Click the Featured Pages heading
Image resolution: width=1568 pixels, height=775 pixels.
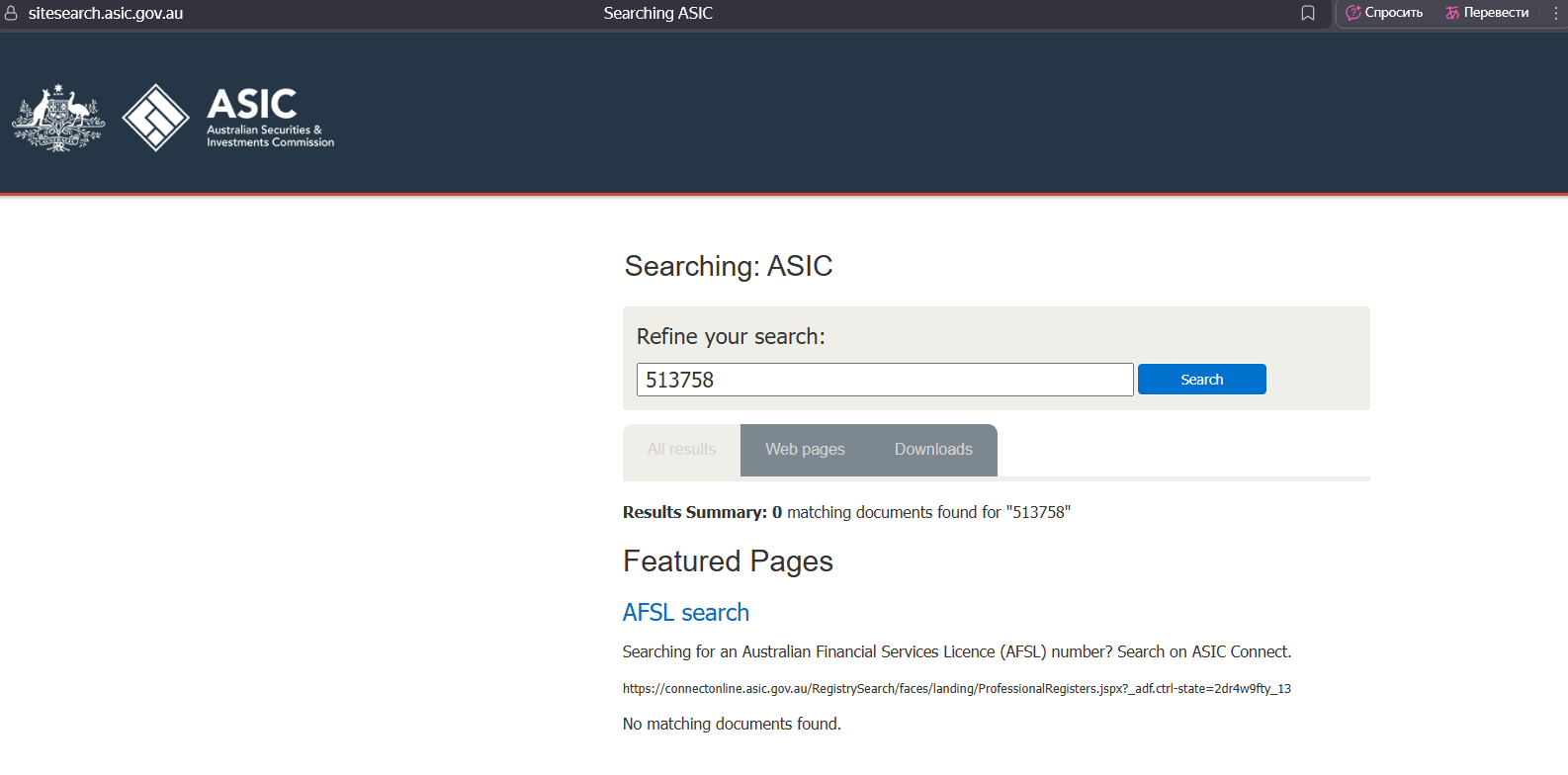point(728,561)
